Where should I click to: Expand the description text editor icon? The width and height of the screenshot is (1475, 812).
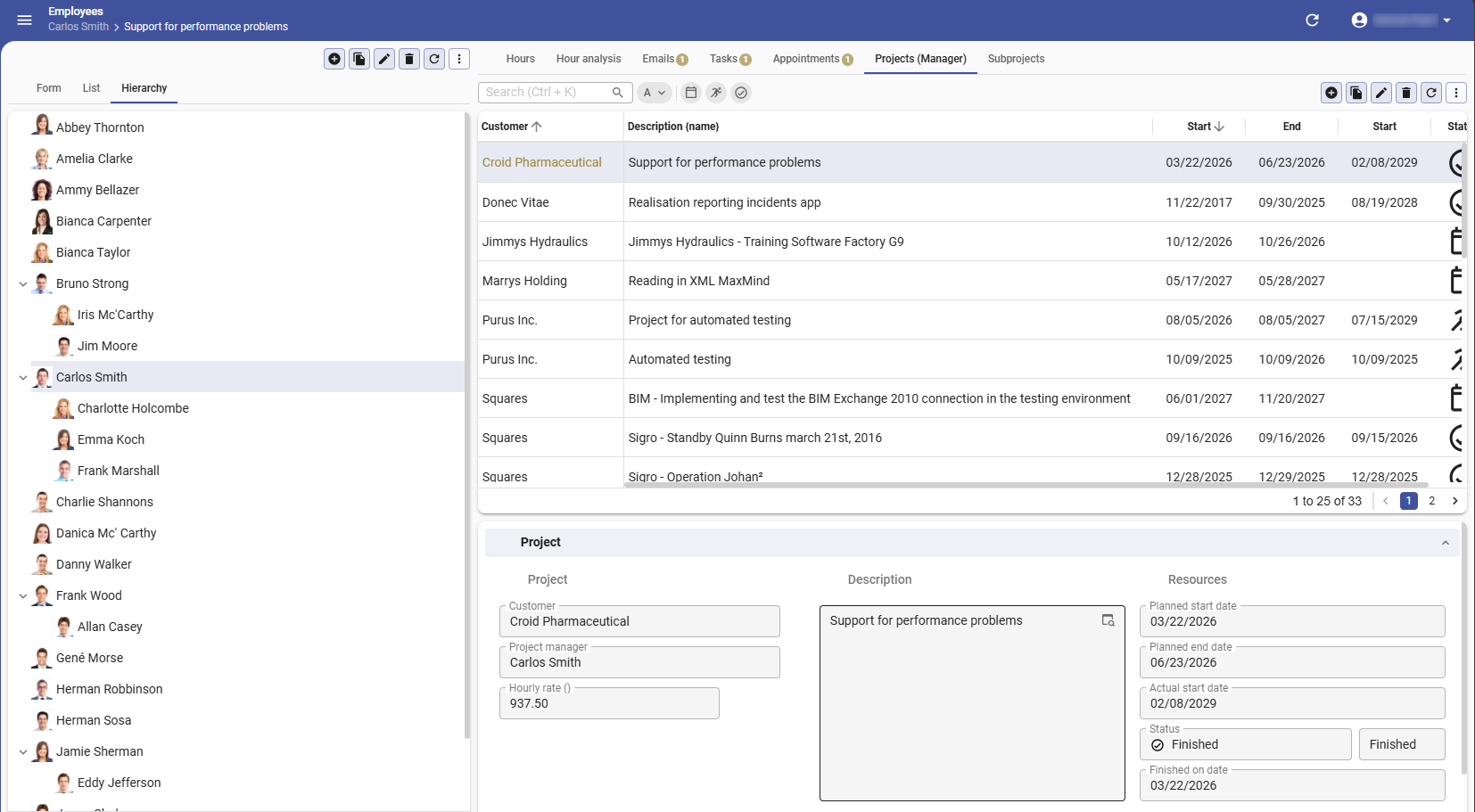click(x=1108, y=620)
